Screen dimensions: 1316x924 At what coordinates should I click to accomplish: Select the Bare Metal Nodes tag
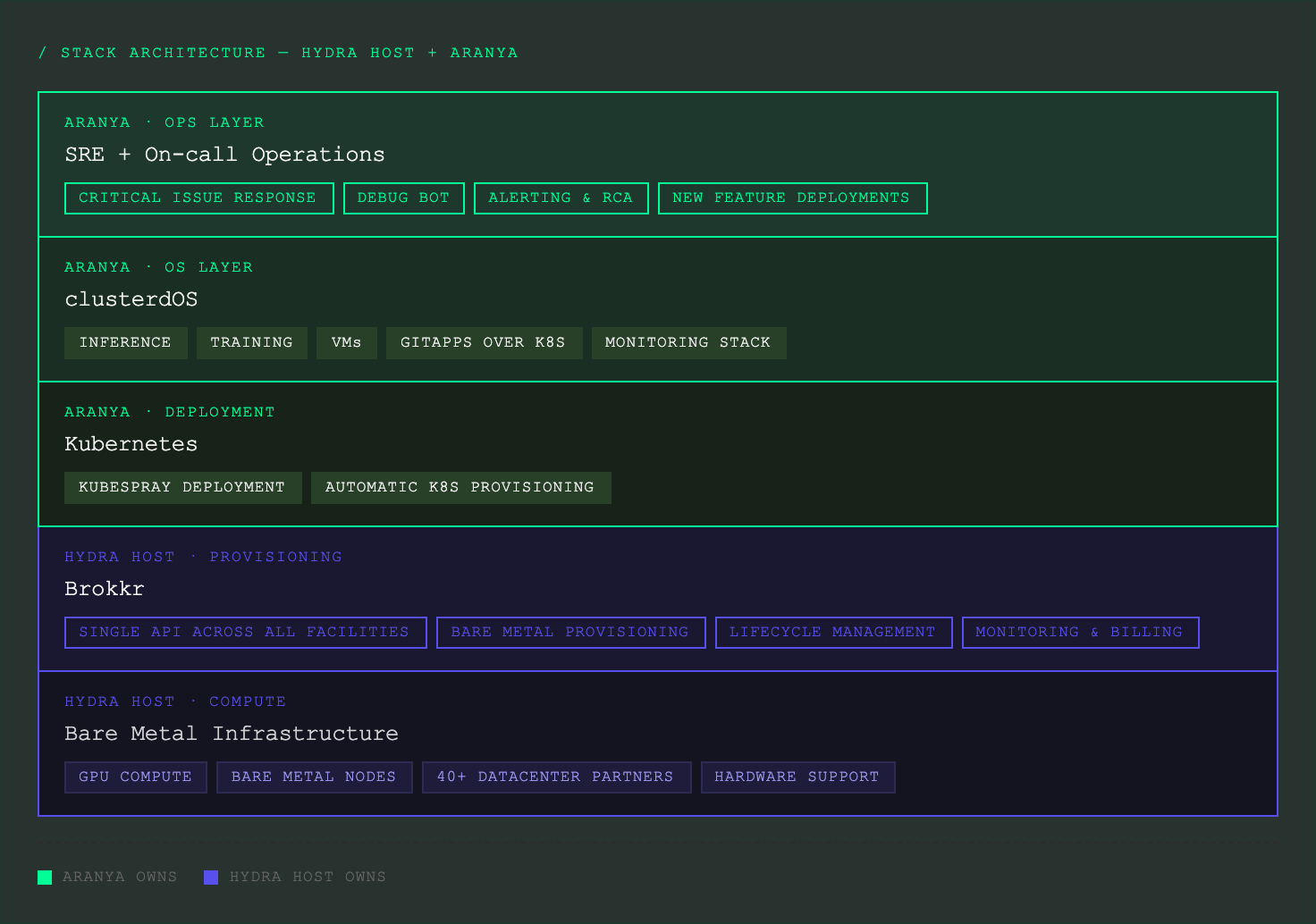pos(315,777)
